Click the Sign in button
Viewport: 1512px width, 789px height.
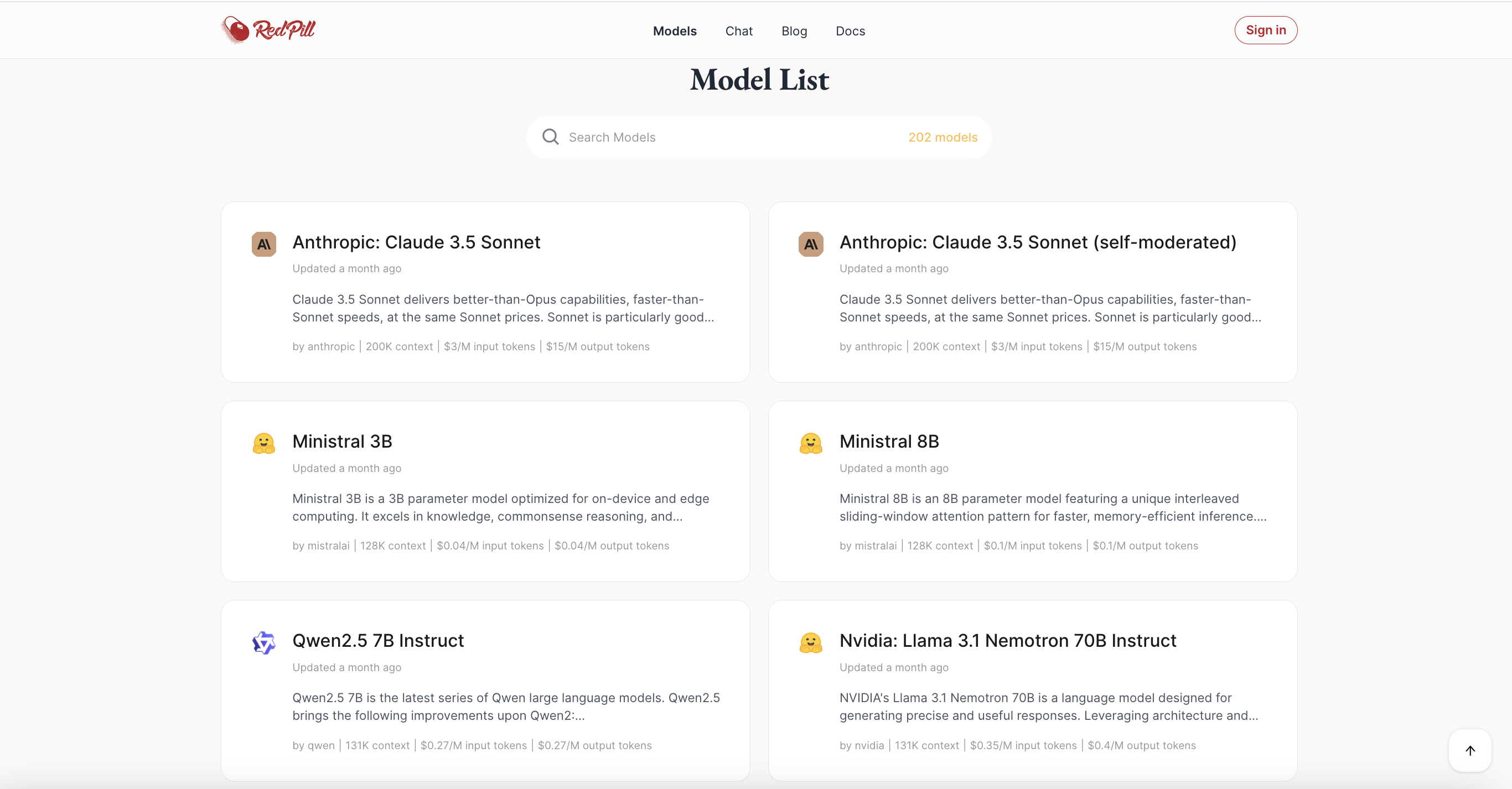1266,30
